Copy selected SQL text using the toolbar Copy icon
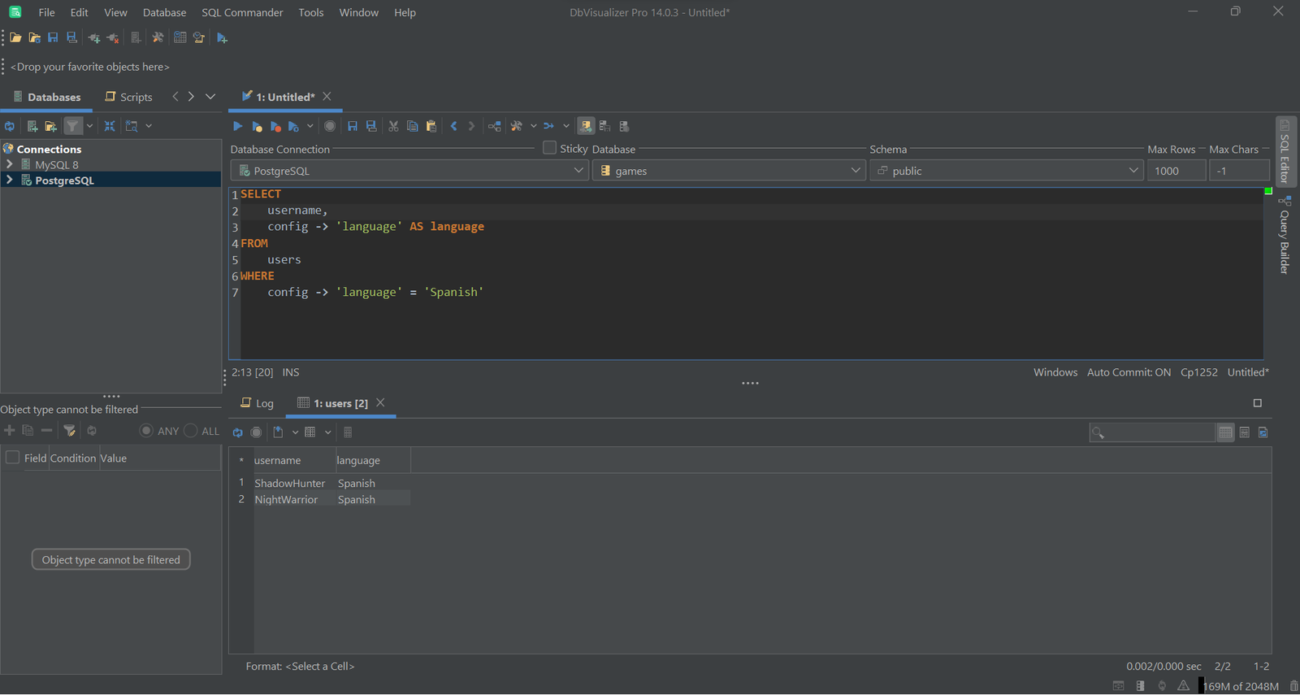This screenshot has width=1300, height=695. (x=412, y=125)
